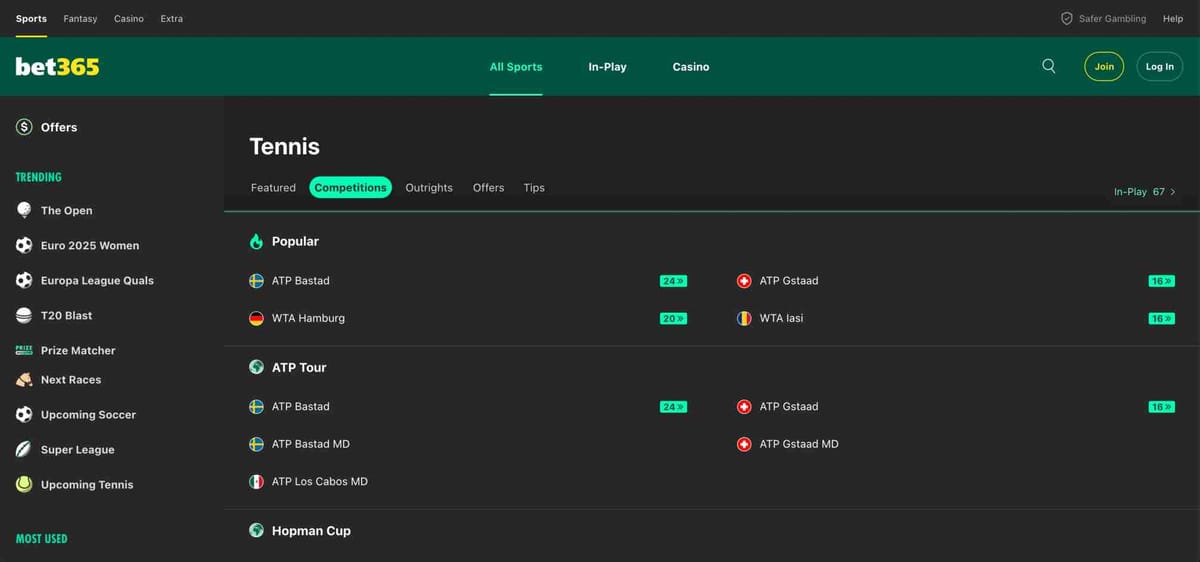The width and height of the screenshot is (1200, 562).
Task: Click the ATP Tour section heading
Action: (299, 367)
